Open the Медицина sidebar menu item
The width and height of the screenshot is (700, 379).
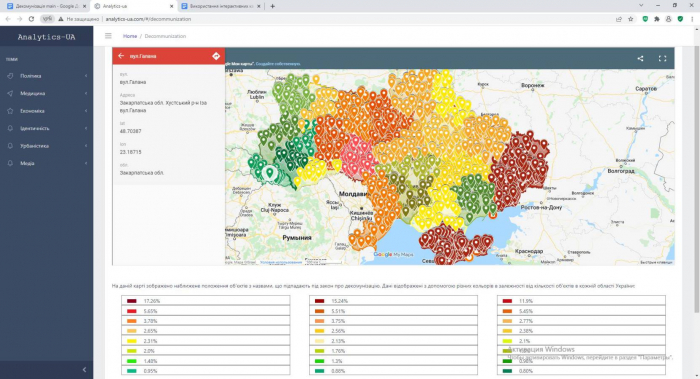(46, 93)
